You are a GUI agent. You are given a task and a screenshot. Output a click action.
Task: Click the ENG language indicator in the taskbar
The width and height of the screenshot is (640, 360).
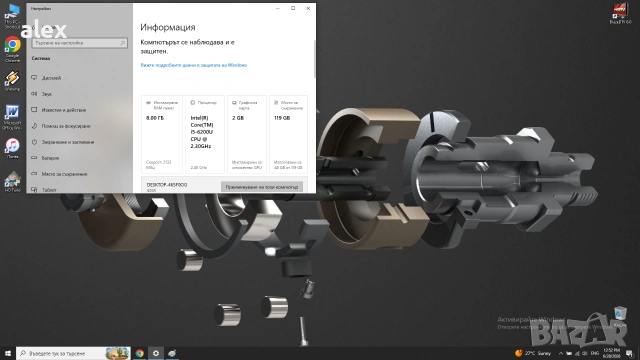[x=595, y=353]
